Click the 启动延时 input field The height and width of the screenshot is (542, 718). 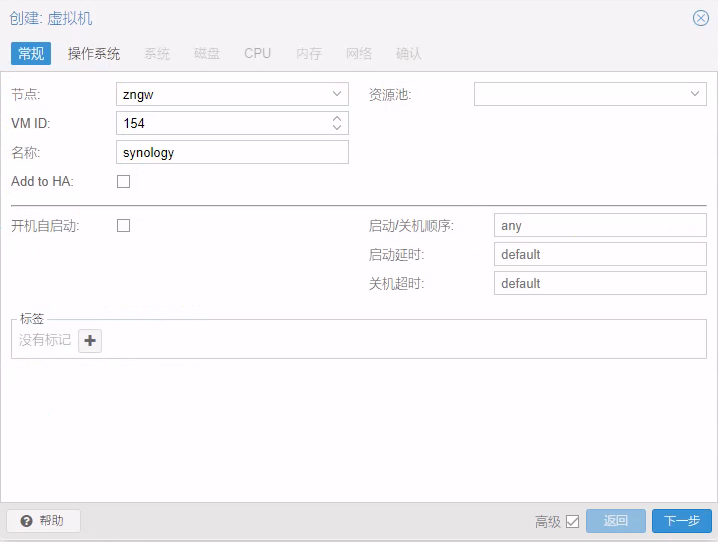(x=600, y=255)
